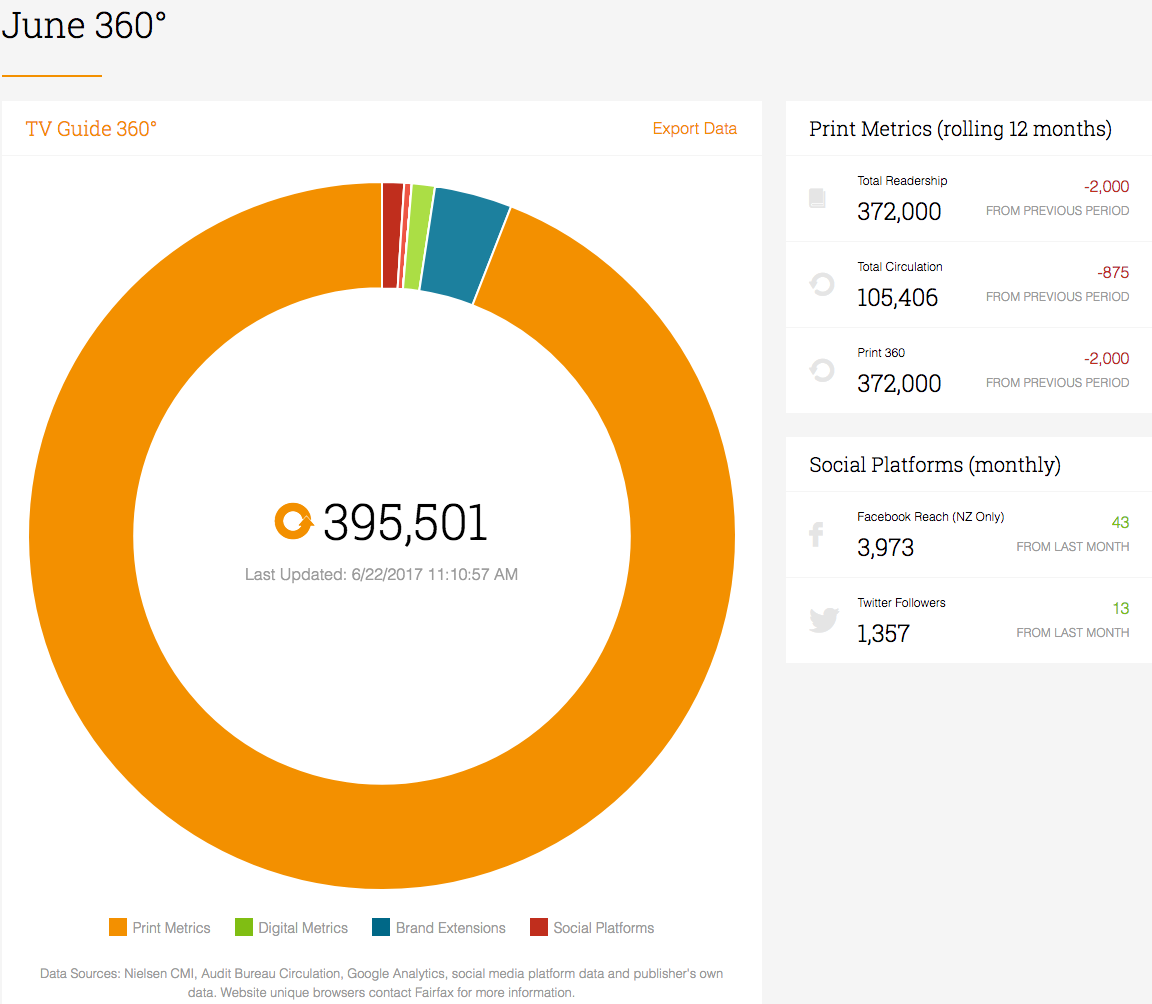Click the Print 360 circular arrow icon

(x=822, y=370)
